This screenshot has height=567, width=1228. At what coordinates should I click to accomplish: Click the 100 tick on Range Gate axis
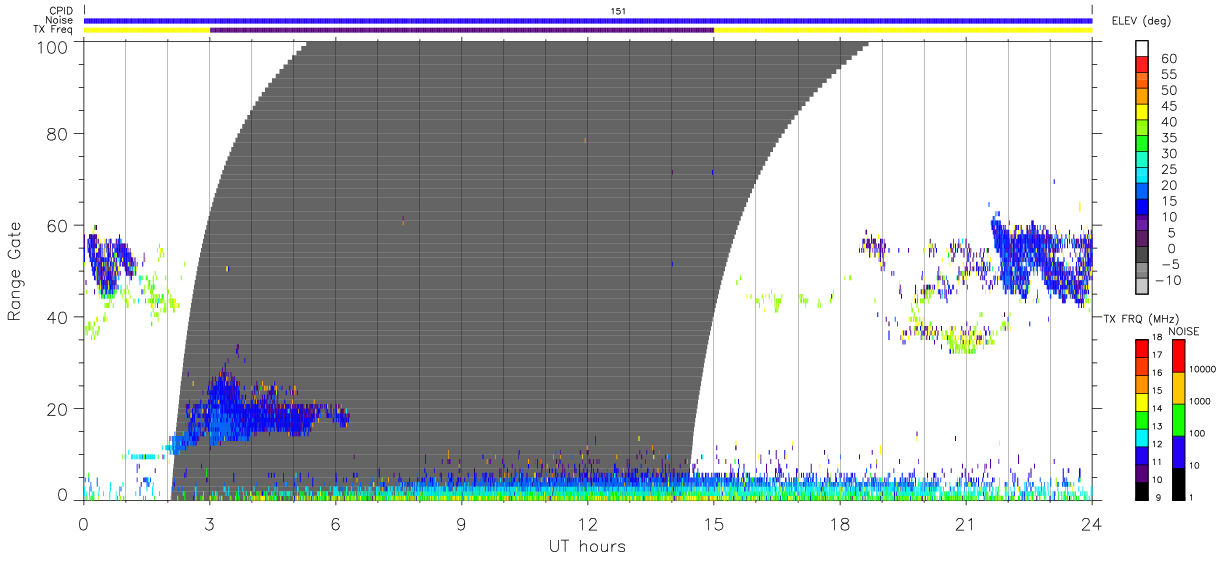55,48
